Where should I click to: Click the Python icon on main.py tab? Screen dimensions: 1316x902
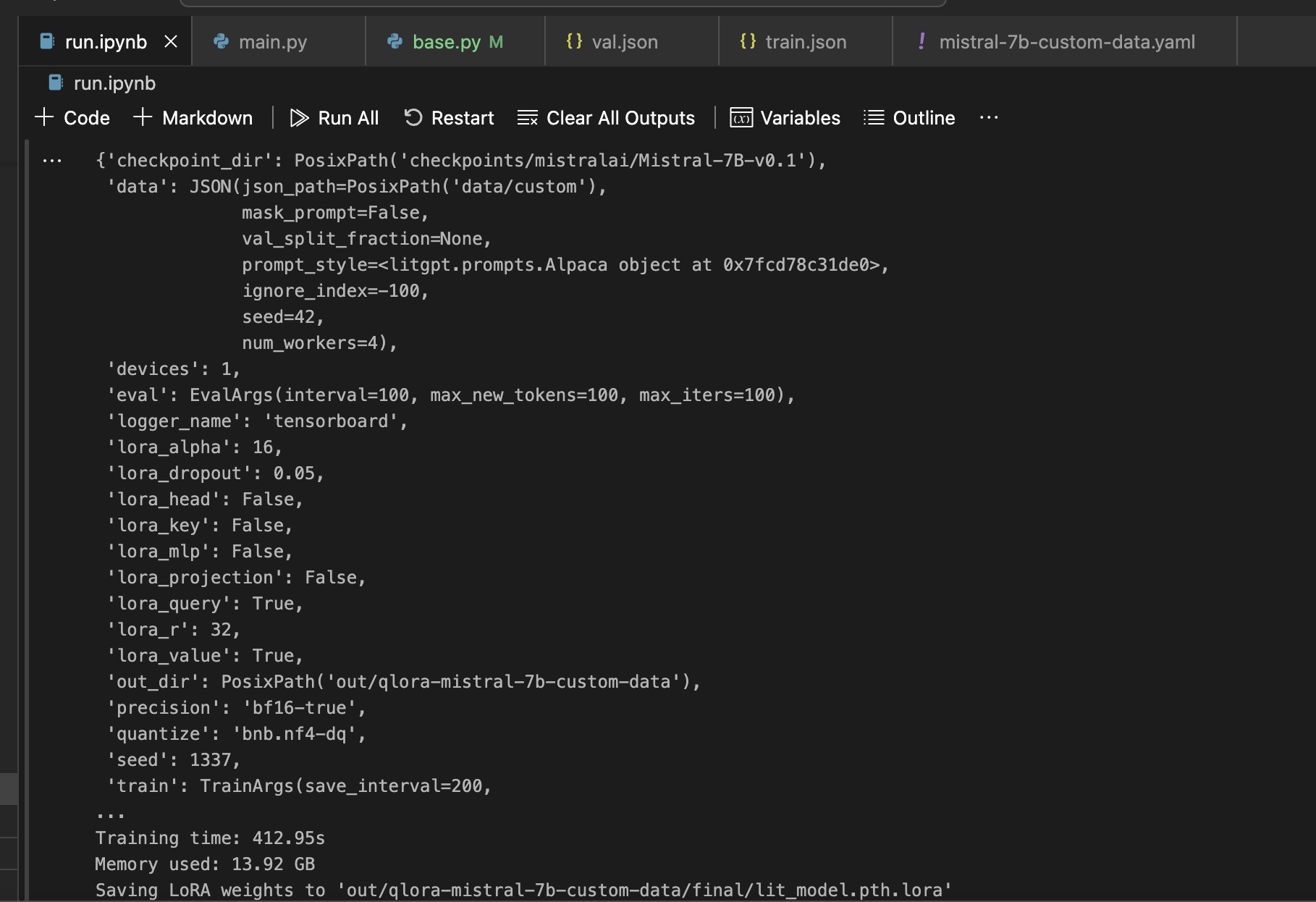pyautogui.click(x=221, y=42)
